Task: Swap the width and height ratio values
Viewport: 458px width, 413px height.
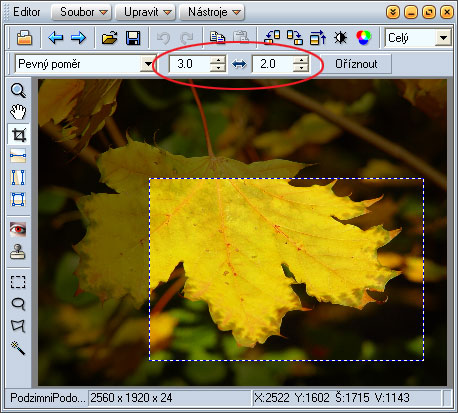Action: (x=239, y=64)
